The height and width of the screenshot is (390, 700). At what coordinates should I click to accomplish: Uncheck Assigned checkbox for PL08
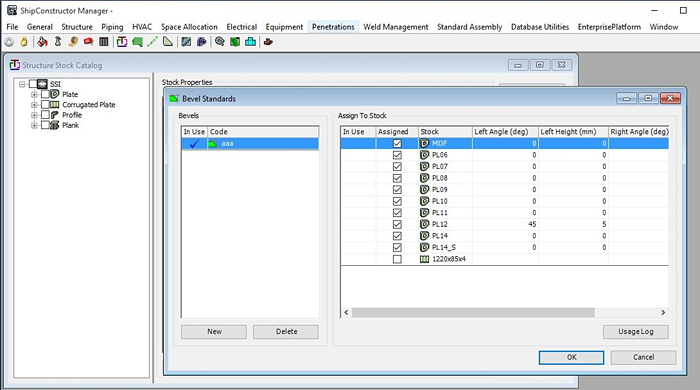pos(397,178)
